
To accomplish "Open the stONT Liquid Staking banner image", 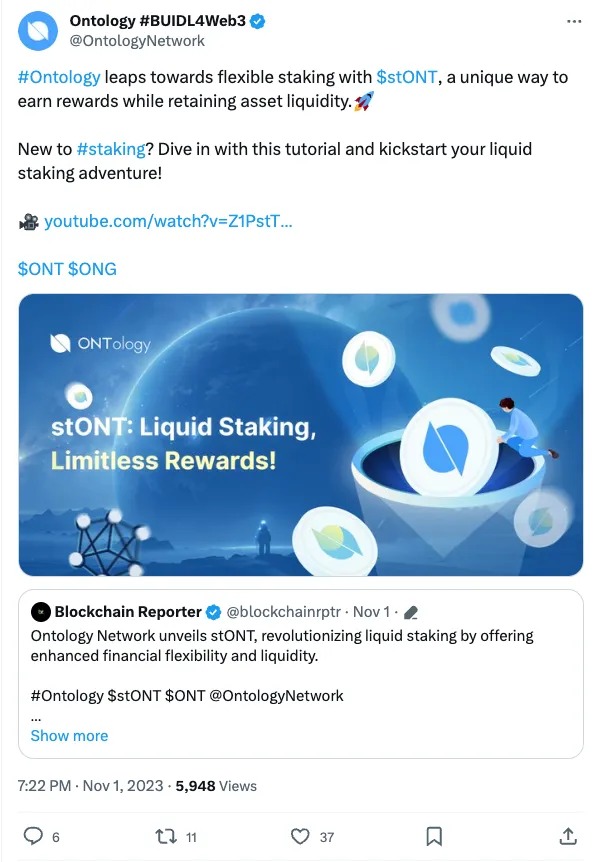I will 300,435.
